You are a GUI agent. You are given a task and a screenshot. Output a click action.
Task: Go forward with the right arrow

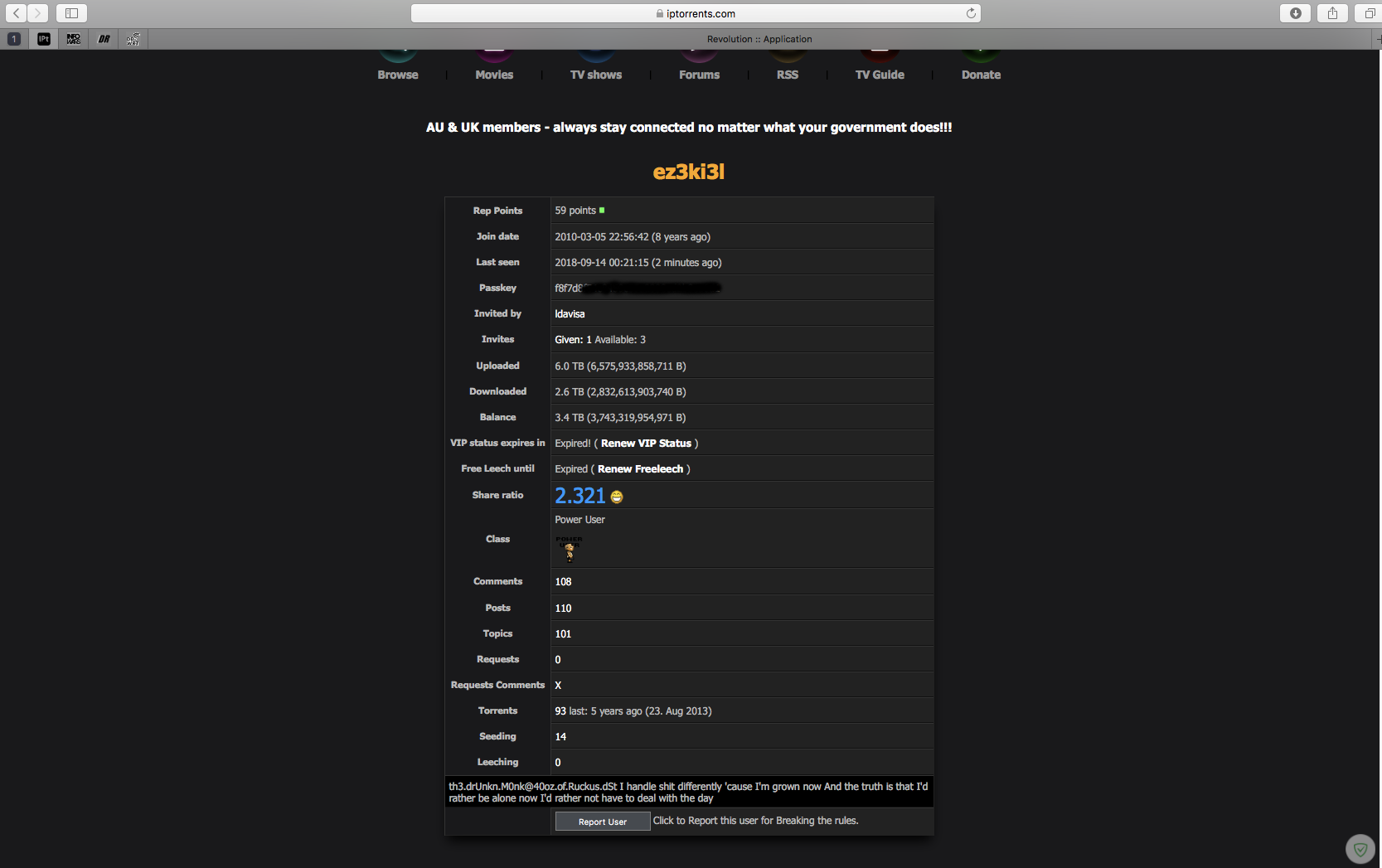[37, 13]
